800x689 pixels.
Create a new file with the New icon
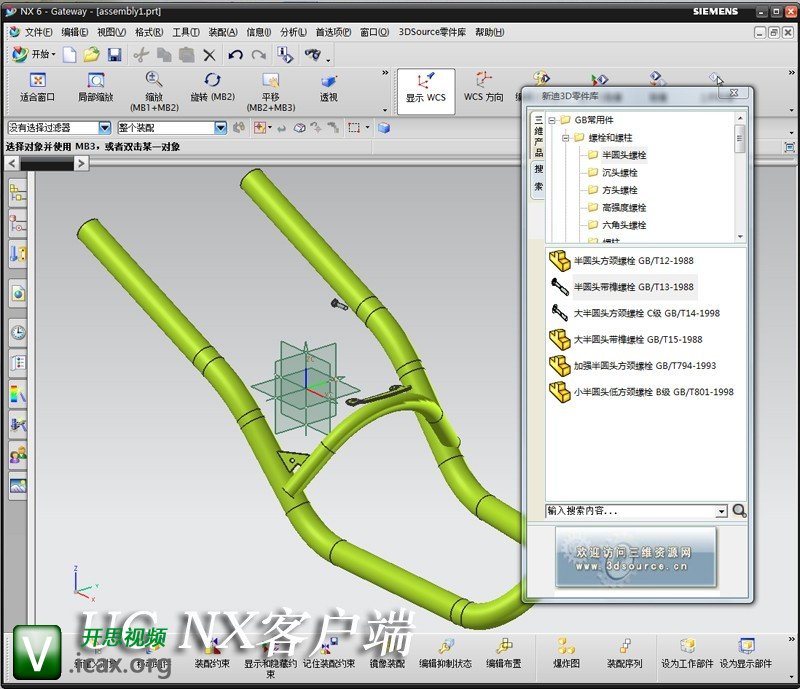[x=69, y=55]
